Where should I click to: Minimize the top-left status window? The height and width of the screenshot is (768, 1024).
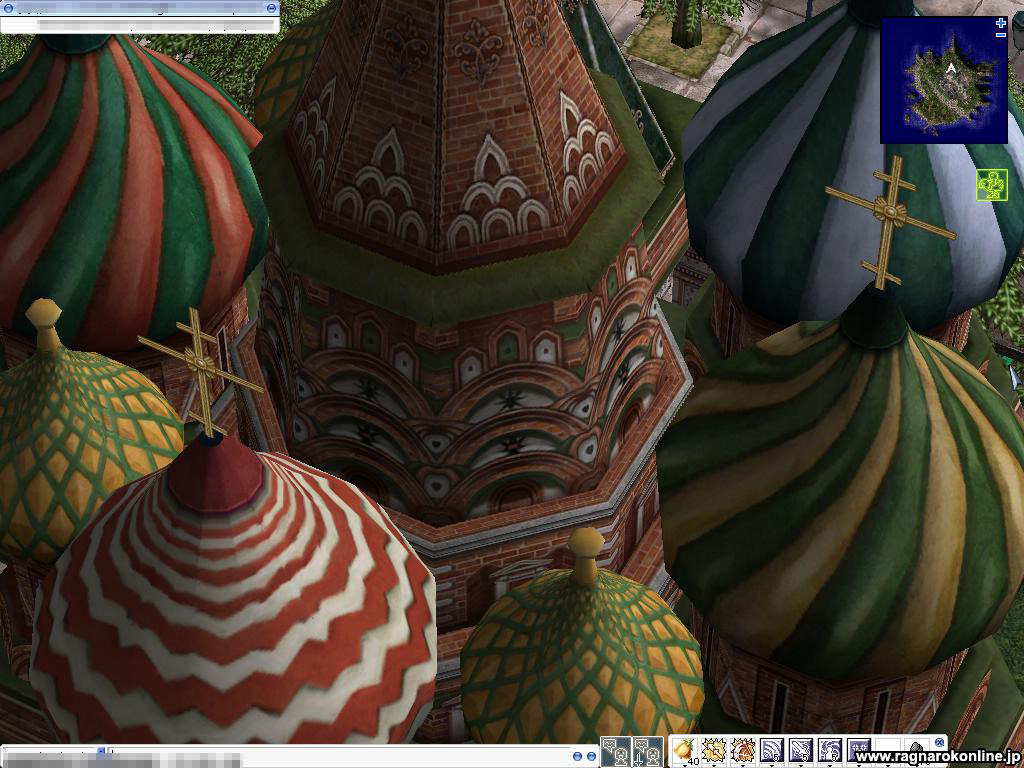coord(272,8)
